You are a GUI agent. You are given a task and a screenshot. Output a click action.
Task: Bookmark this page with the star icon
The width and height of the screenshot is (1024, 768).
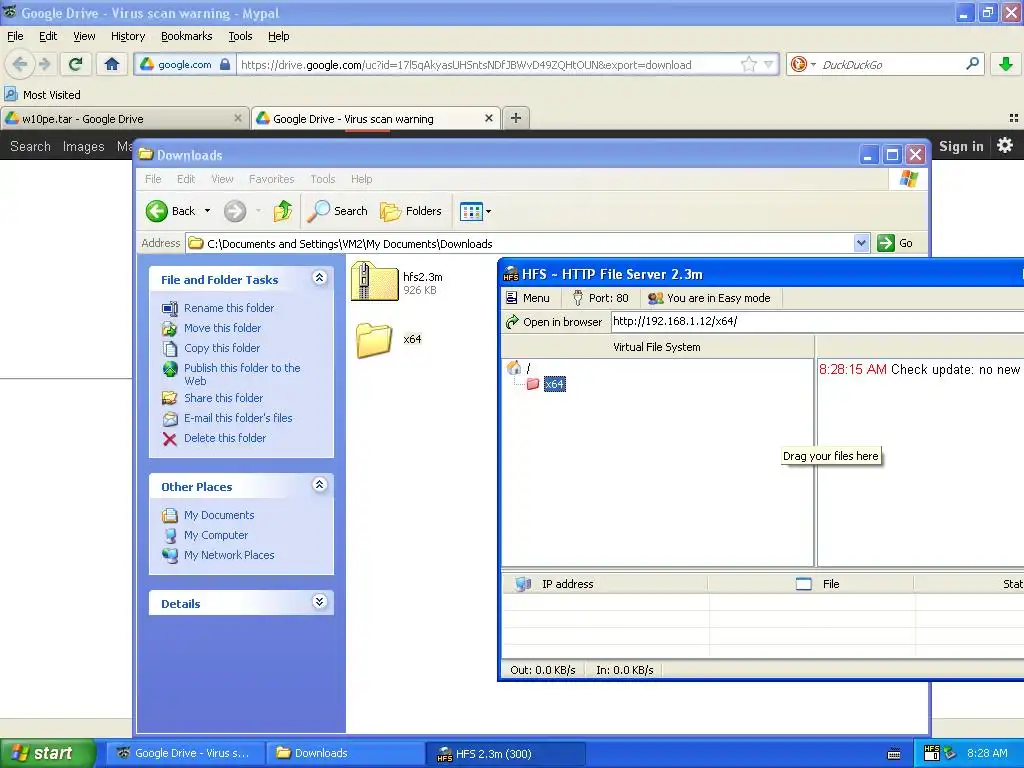pos(748,64)
